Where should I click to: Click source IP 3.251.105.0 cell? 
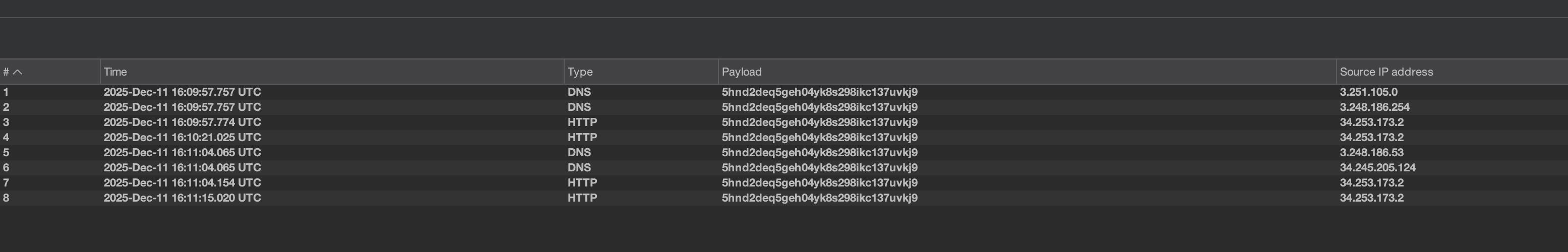[x=1368, y=92]
